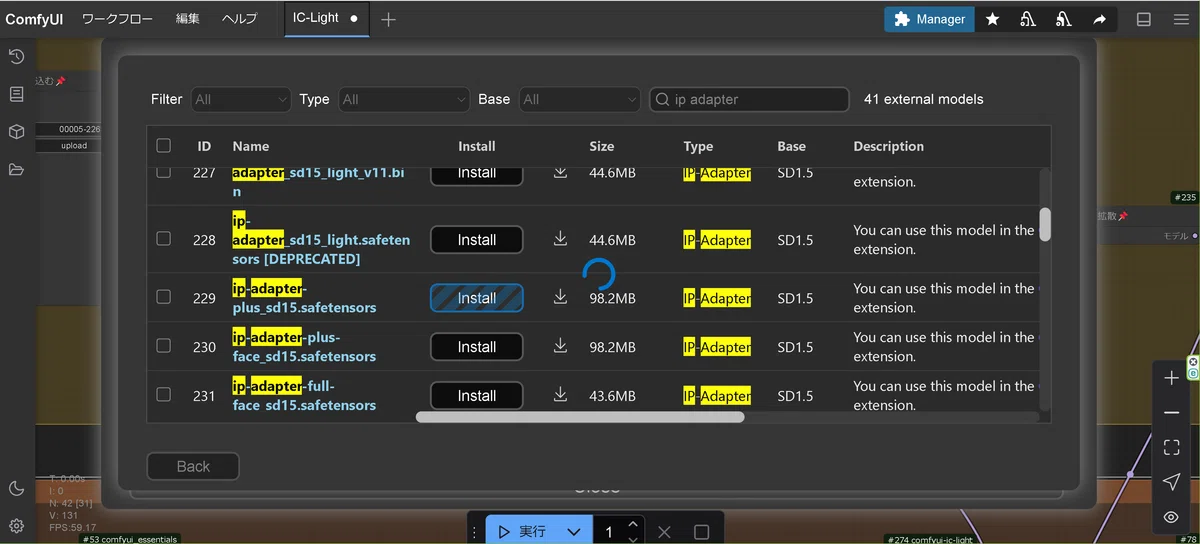Click the ComfyUI logo text
This screenshot has height=544, width=1200.
[34, 19]
